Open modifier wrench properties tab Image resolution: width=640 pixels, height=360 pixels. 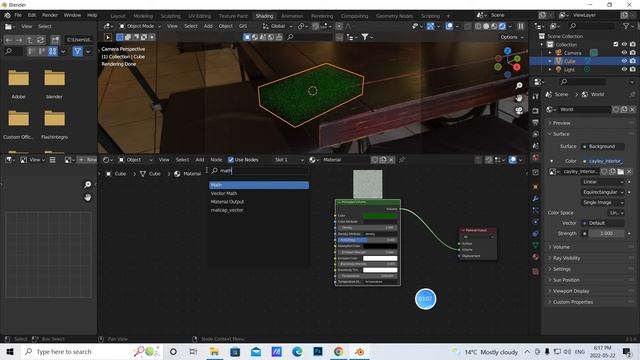coord(536,199)
